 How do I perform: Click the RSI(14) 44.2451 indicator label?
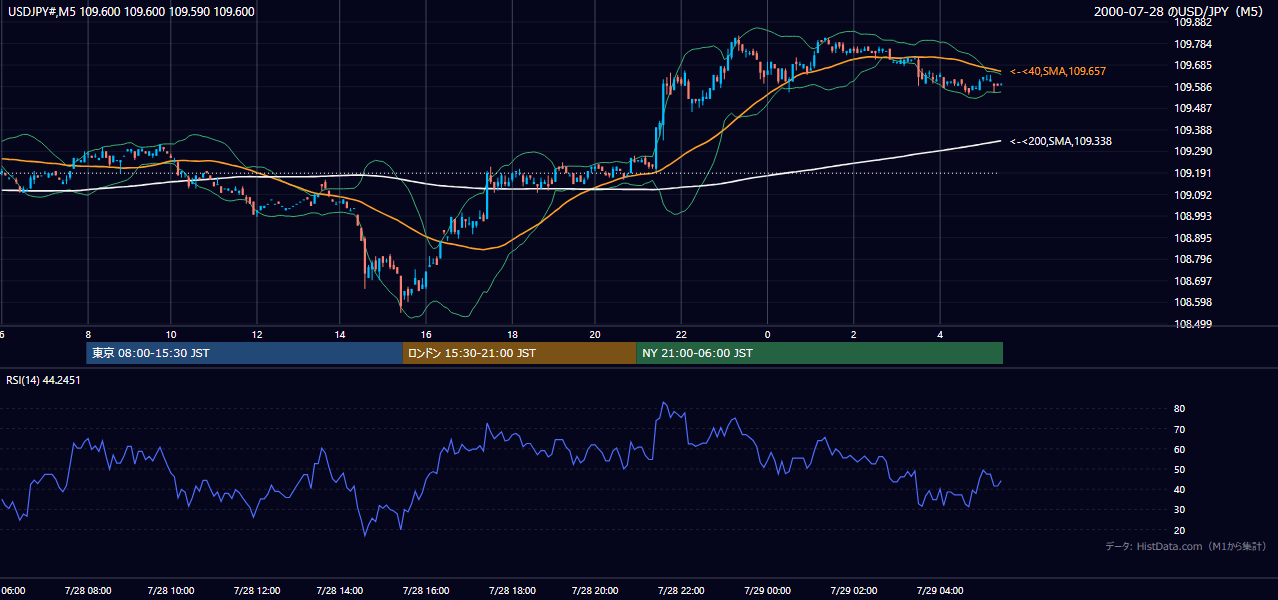pyautogui.click(x=43, y=380)
